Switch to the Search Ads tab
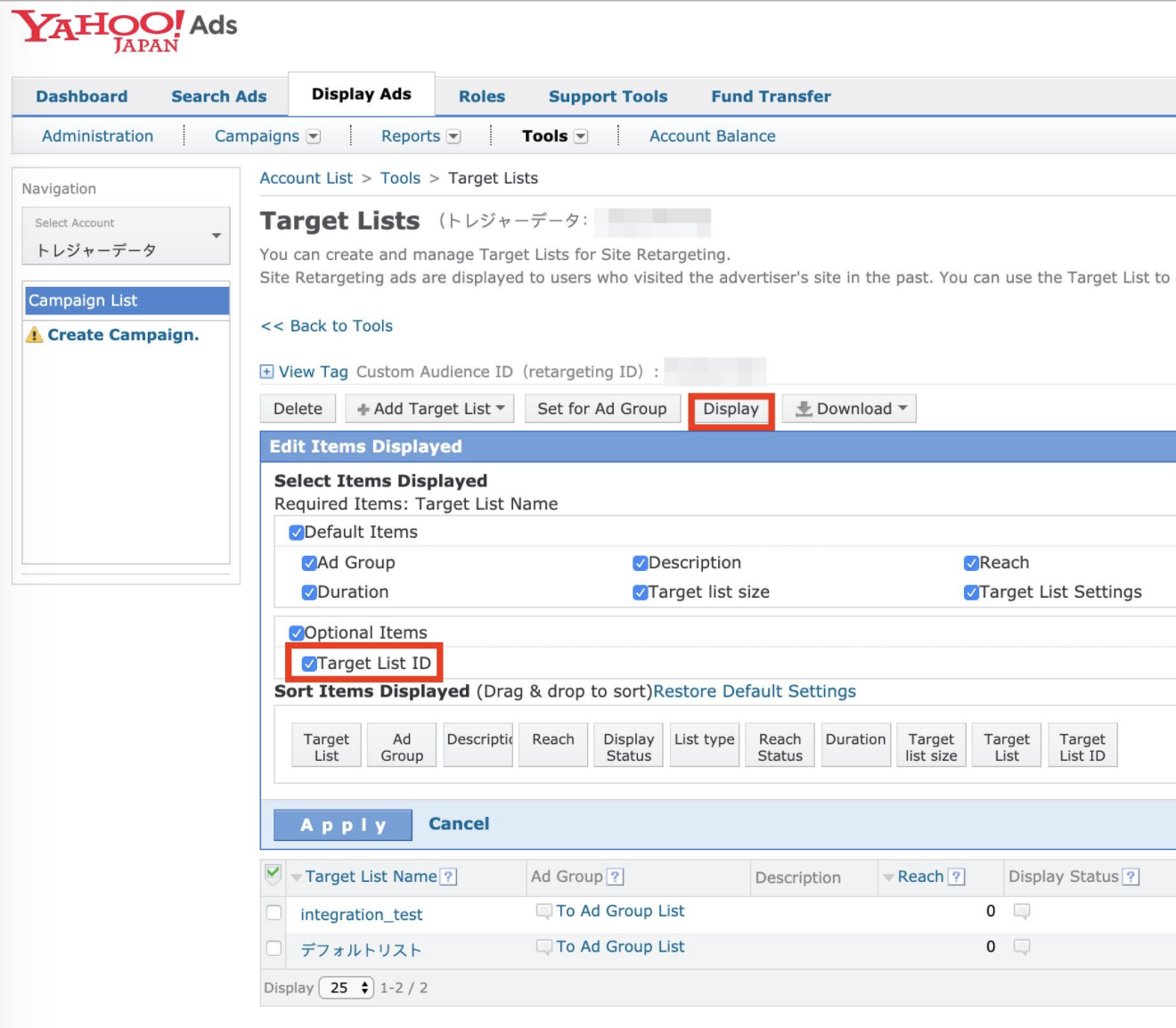Screen dimensions: 1176x1028 [218, 96]
